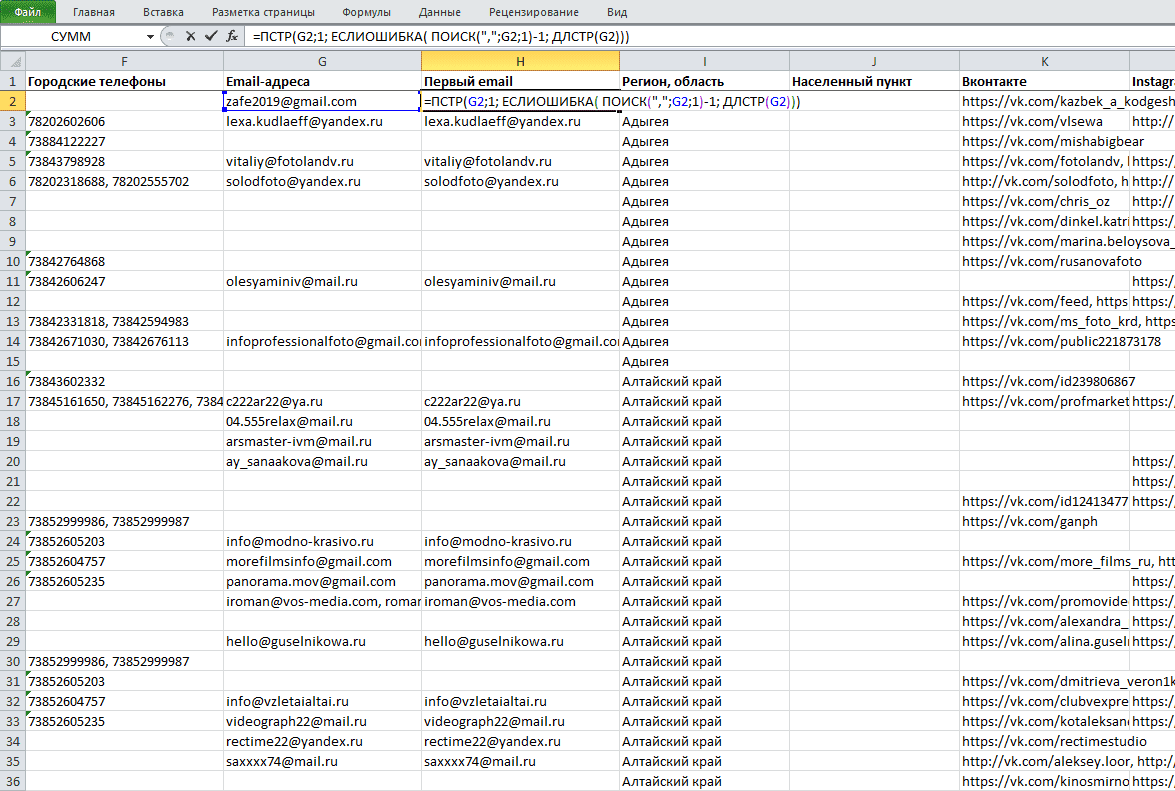Click link https://vk.com/ganph
Screen dimensions: 1175x791
pos(1030,521)
